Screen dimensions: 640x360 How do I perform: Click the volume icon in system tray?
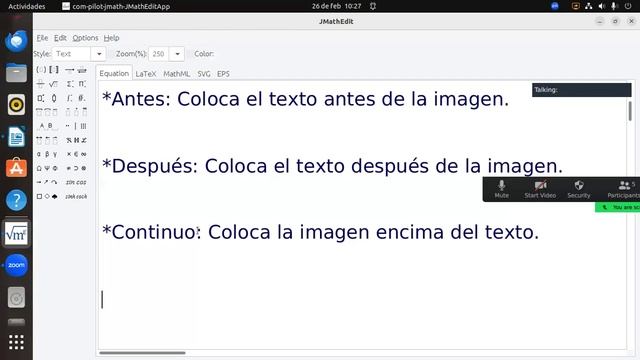[x=602, y=6]
